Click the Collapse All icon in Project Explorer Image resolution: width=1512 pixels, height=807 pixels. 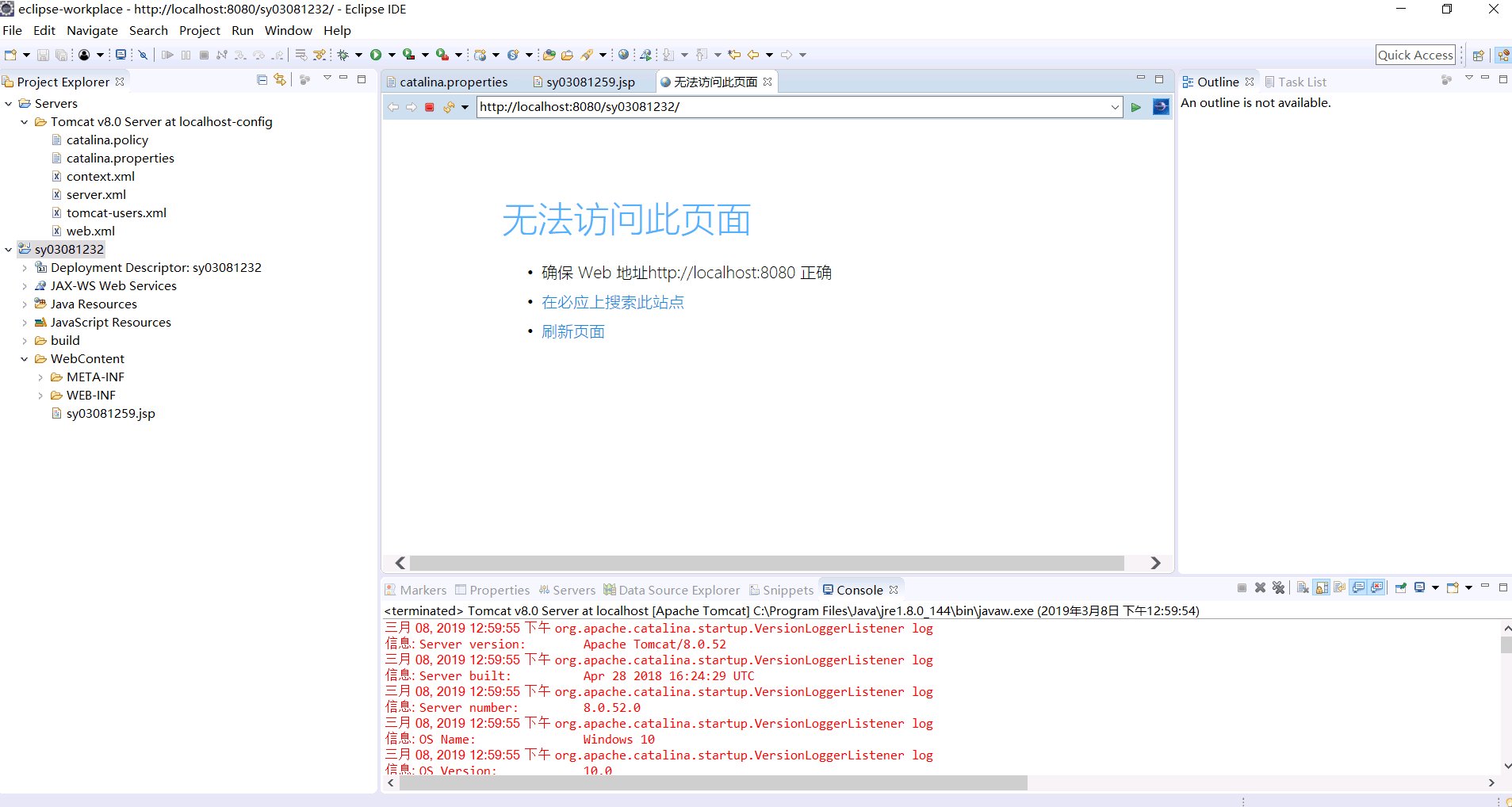(262, 80)
